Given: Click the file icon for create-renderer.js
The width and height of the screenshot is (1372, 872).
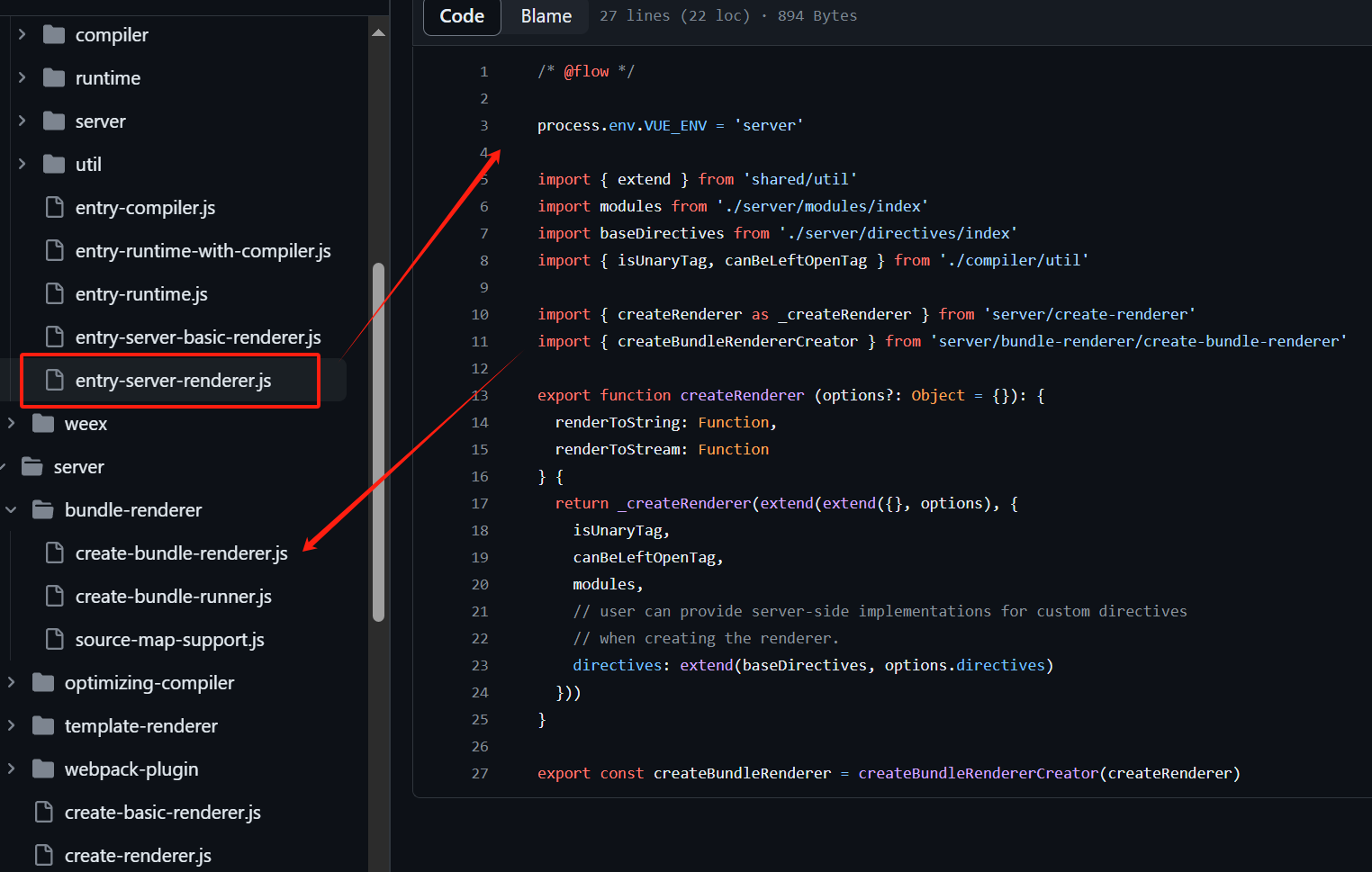Looking at the screenshot, I should 43,856.
